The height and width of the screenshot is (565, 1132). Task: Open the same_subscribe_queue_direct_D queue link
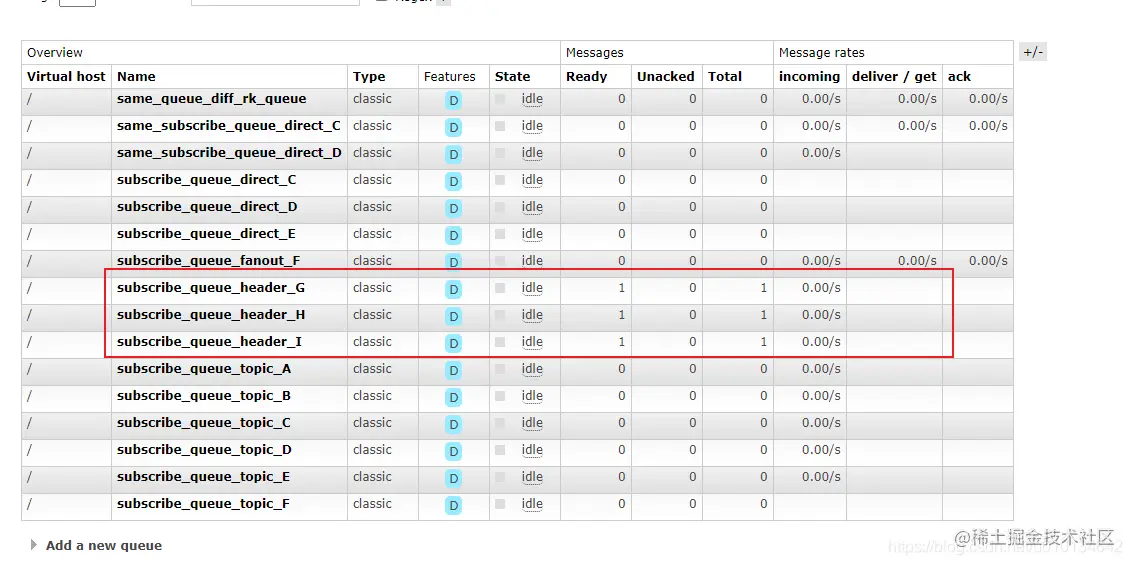coord(229,153)
